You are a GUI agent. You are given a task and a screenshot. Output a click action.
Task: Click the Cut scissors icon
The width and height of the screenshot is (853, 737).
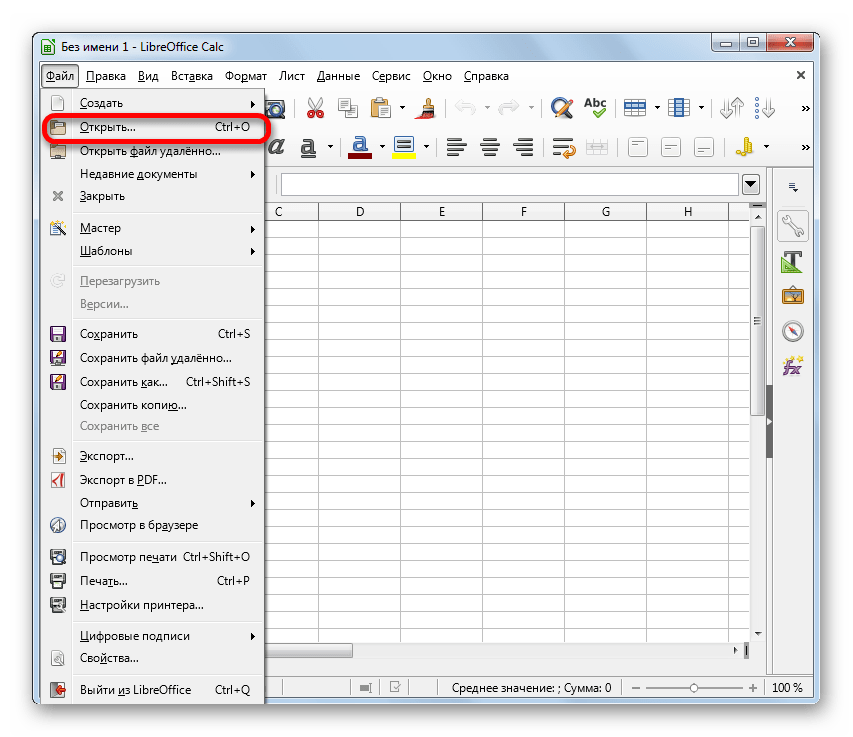(315, 108)
